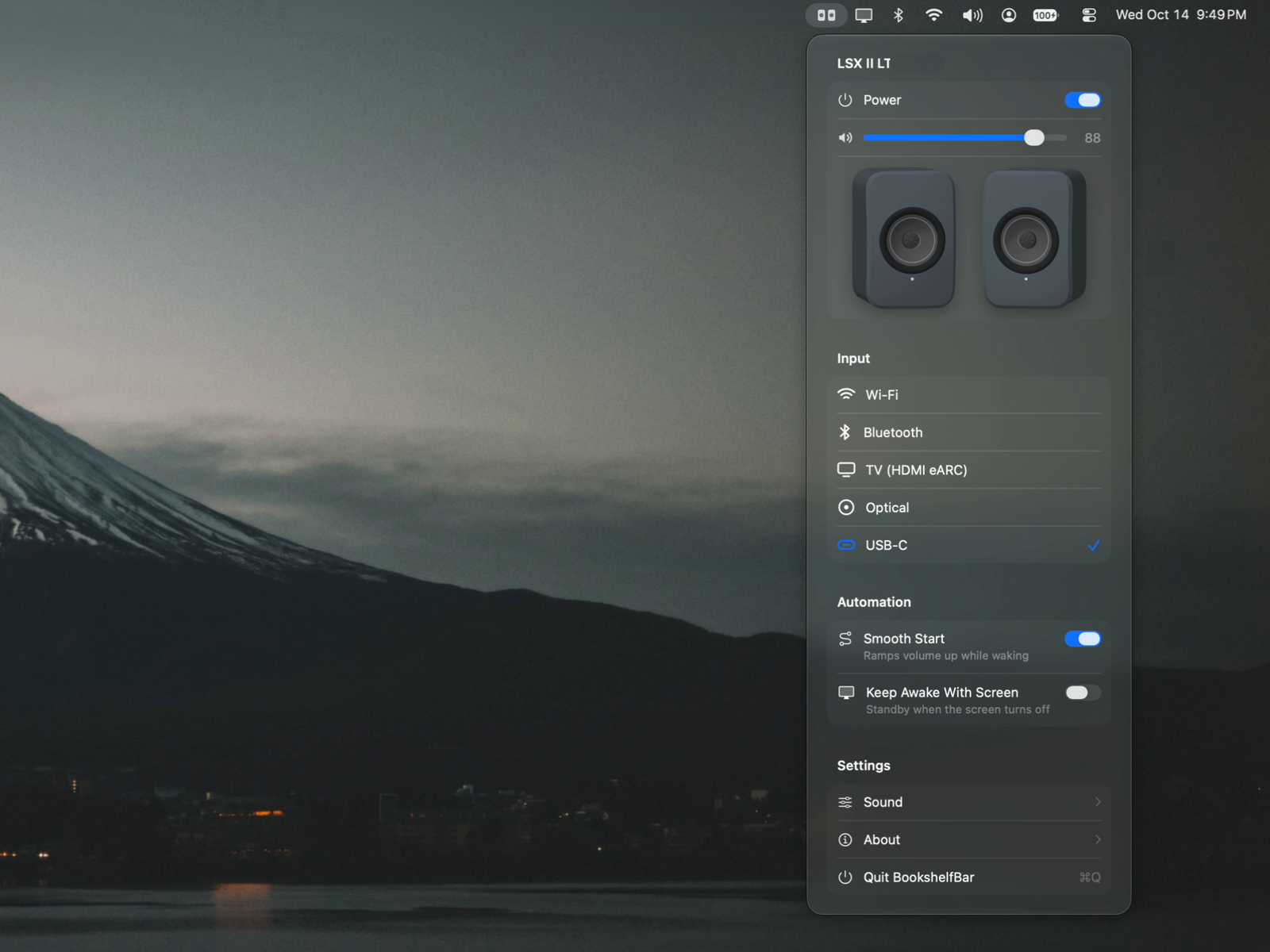This screenshot has height=952, width=1270.
Task: Select the USB-C input row
Action: click(968, 545)
